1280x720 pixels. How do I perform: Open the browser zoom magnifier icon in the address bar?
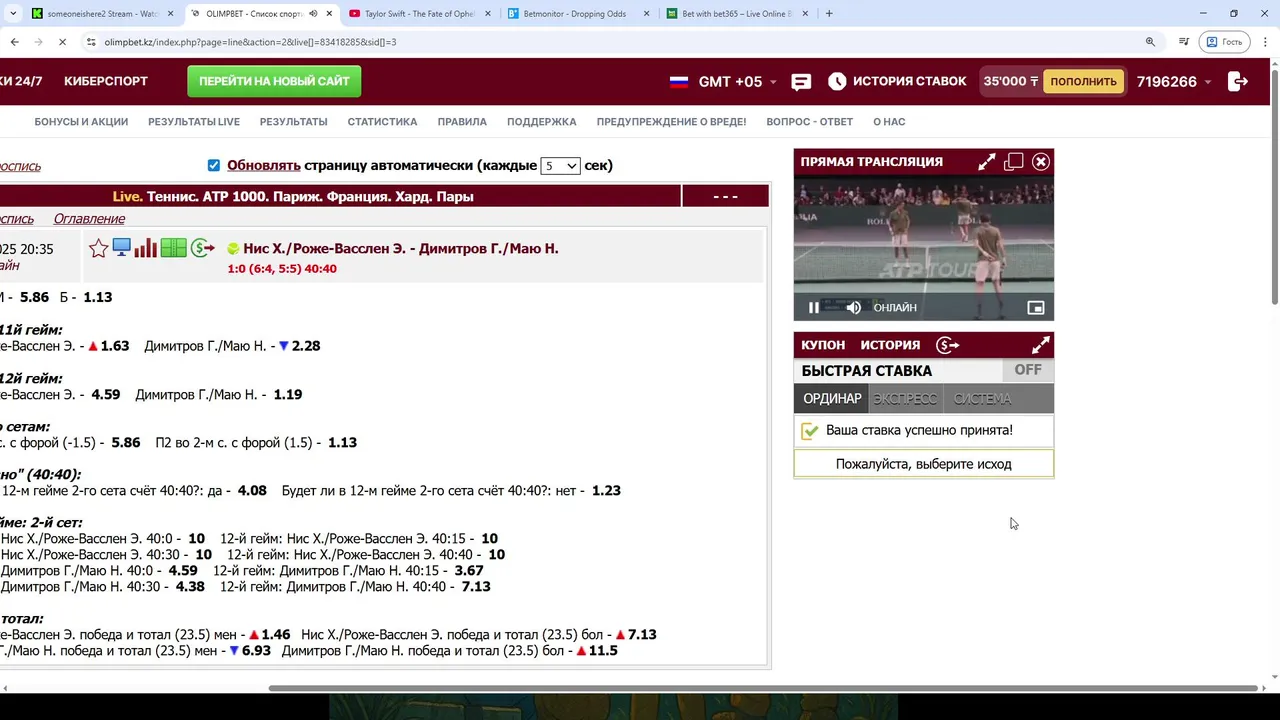tap(1150, 42)
